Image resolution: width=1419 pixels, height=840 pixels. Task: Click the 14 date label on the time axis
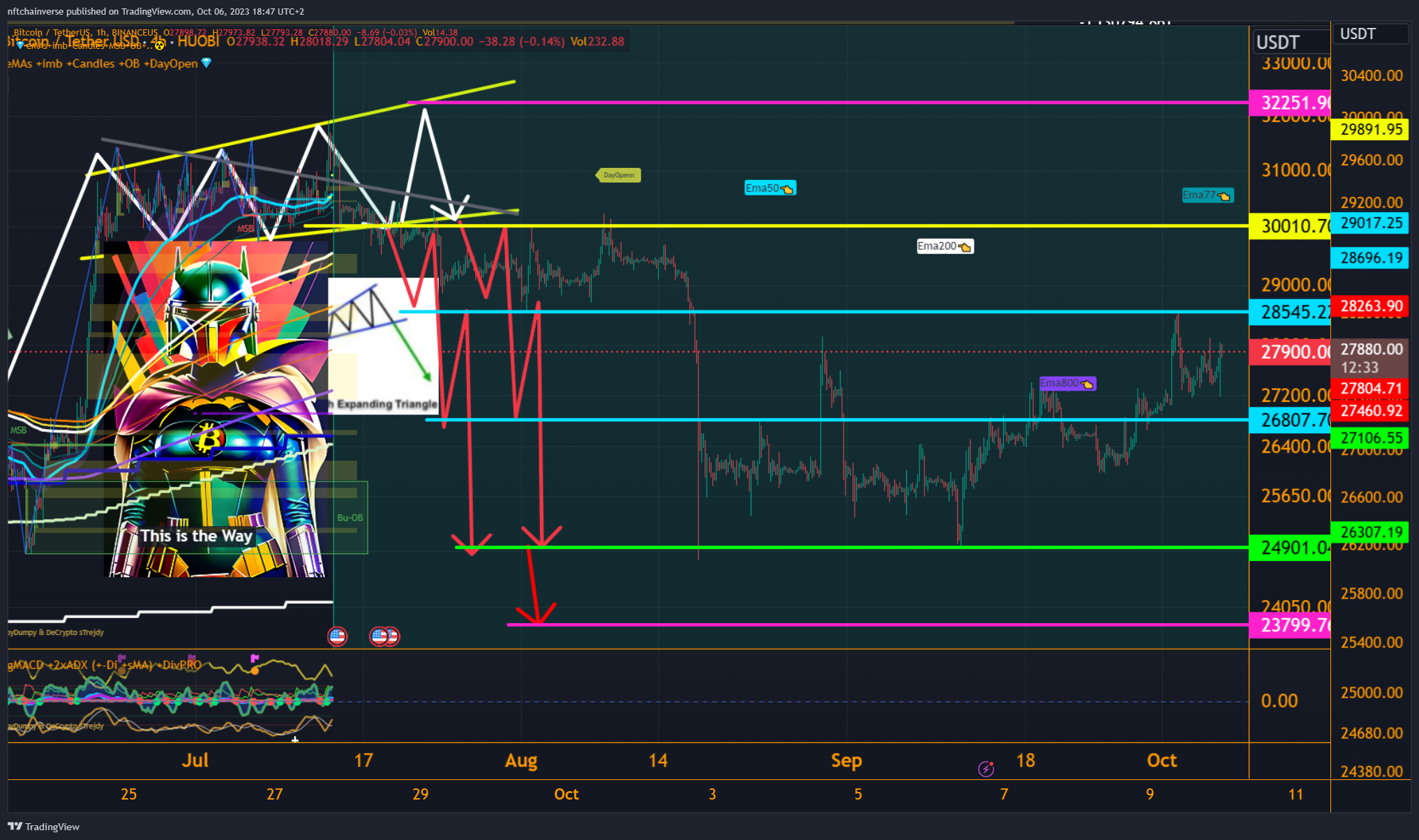pyautogui.click(x=658, y=760)
